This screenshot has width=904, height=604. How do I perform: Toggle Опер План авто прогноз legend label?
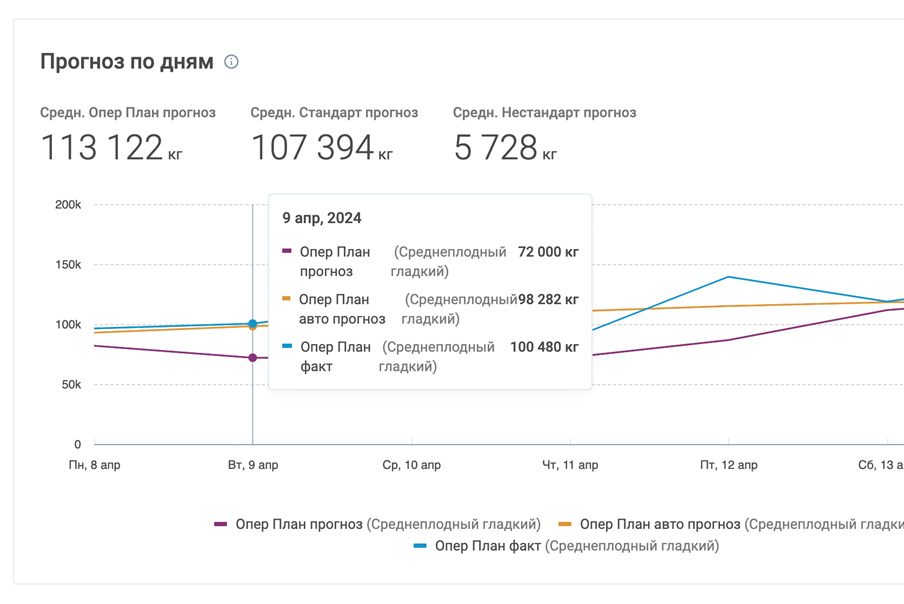[x=660, y=524]
